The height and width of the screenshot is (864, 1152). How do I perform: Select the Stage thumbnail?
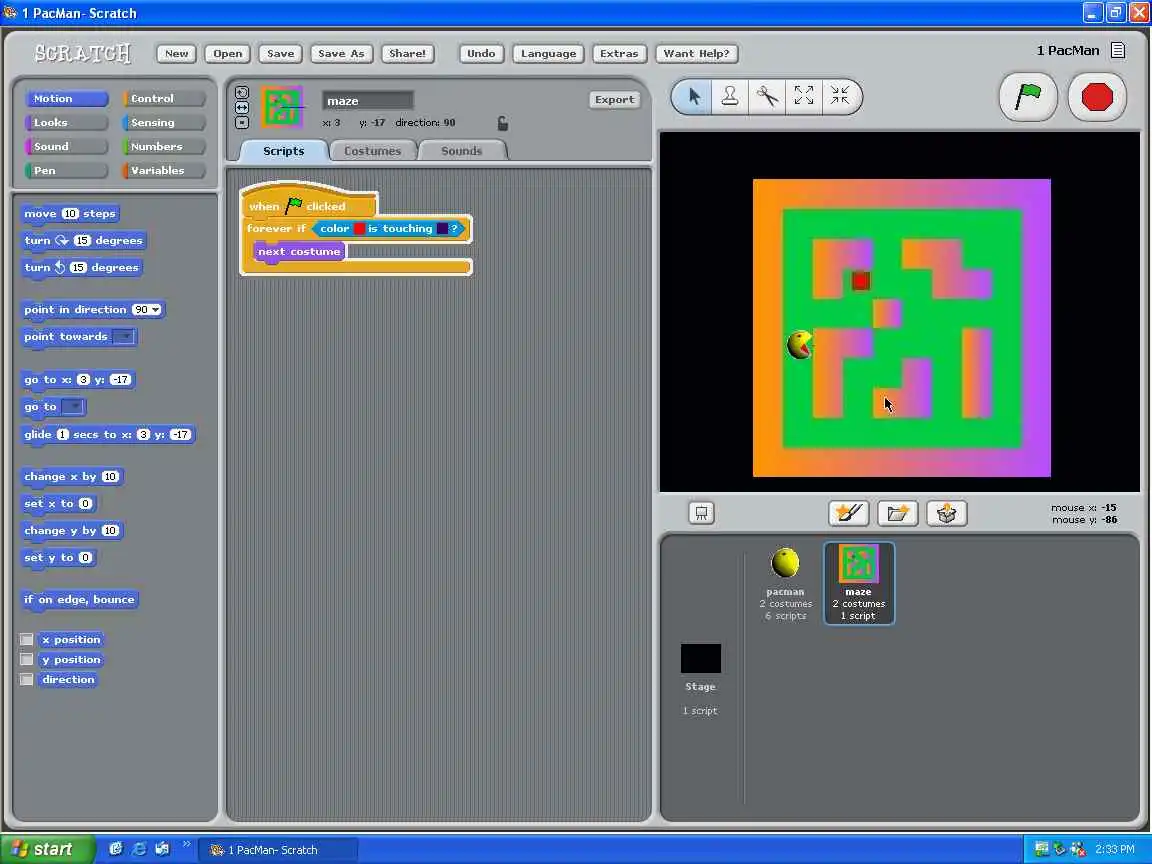(701, 658)
